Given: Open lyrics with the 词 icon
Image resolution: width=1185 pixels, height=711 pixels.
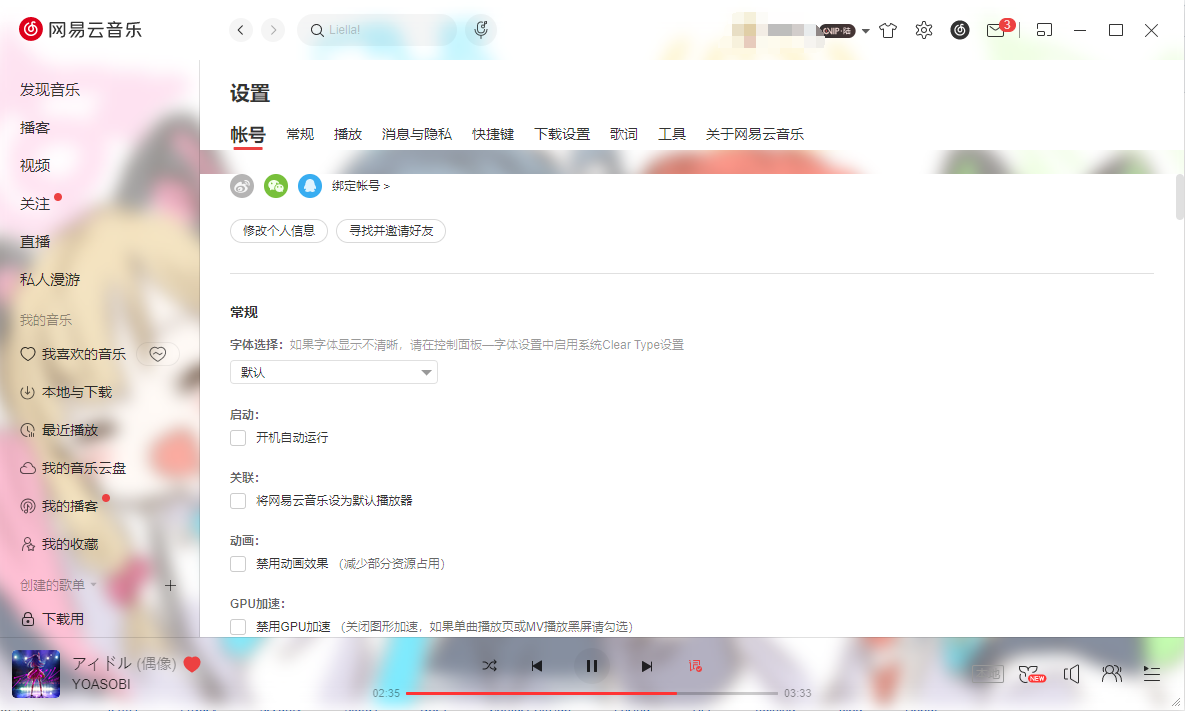Looking at the screenshot, I should [x=695, y=665].
